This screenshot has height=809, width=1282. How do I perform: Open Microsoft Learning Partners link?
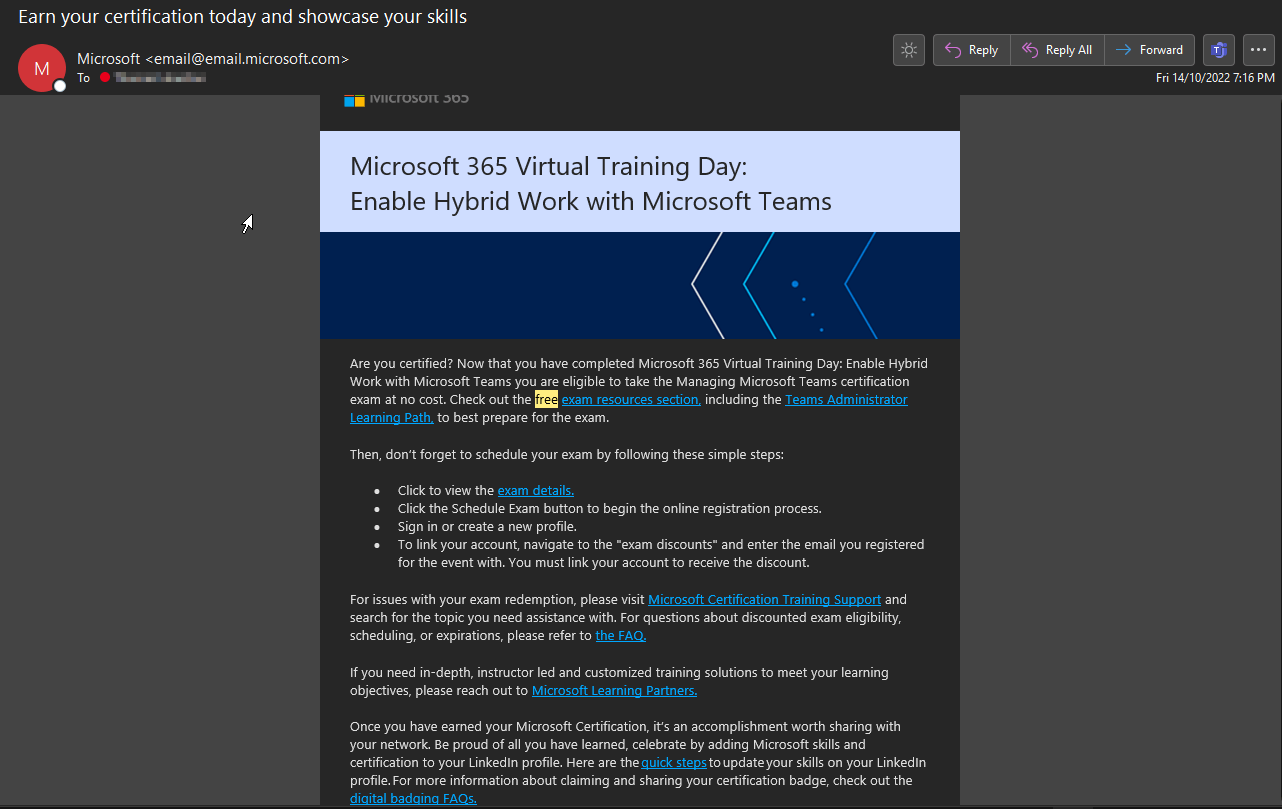[615, 690]
